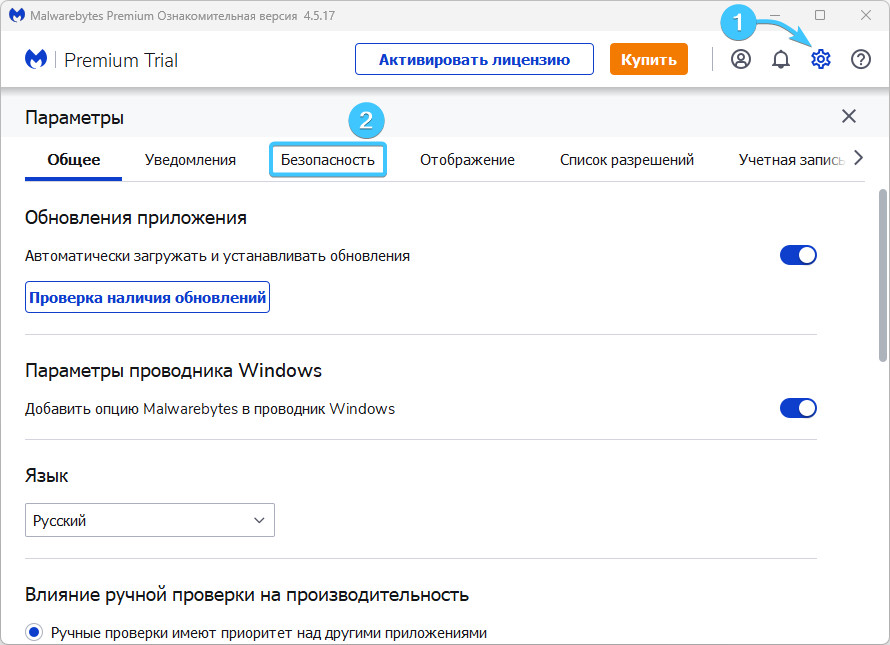
Task: Click Влияние ручной проверки на производительность heading
Action: click(247, 594)
